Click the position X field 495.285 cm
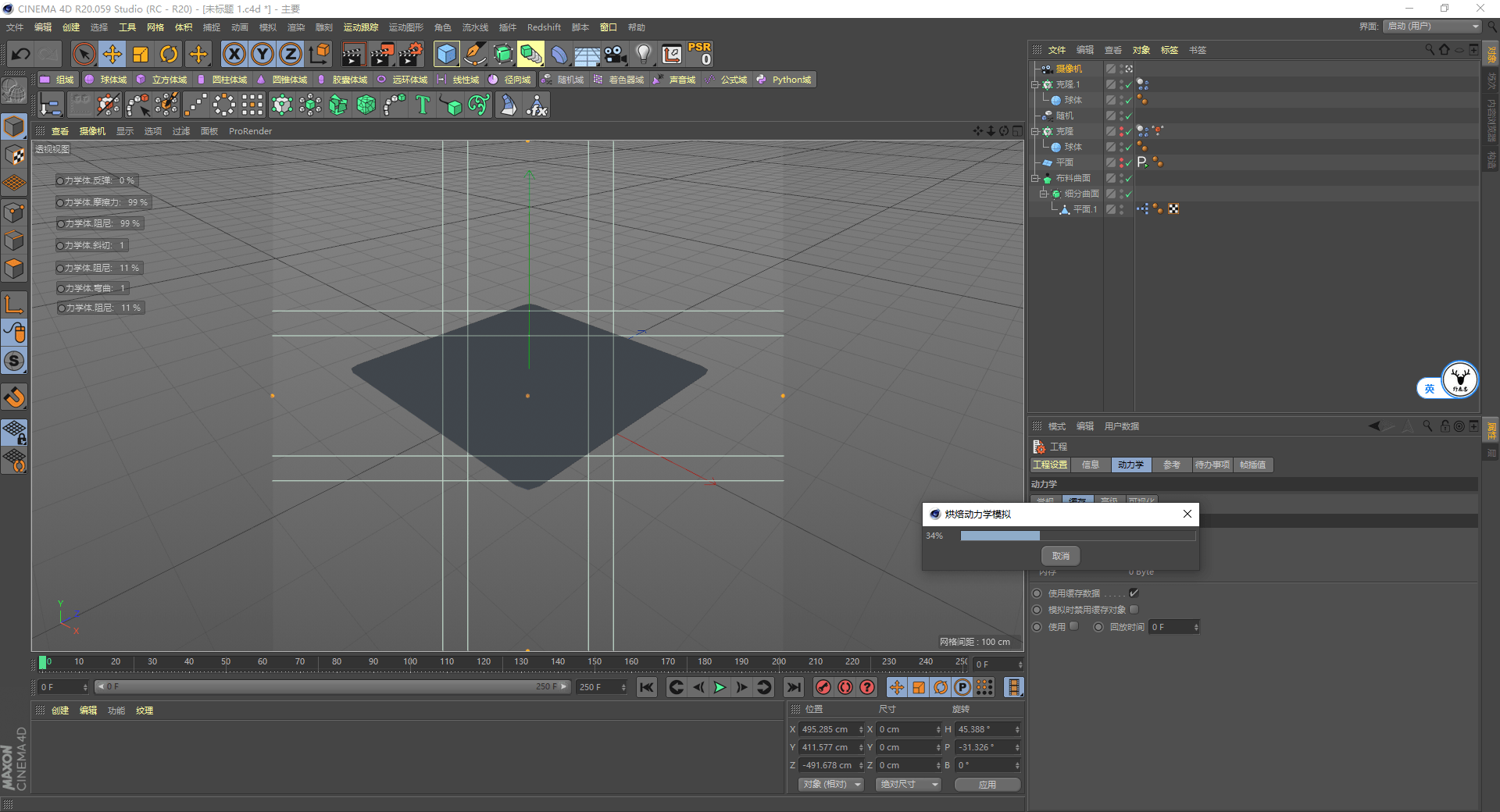 (827, 729)
